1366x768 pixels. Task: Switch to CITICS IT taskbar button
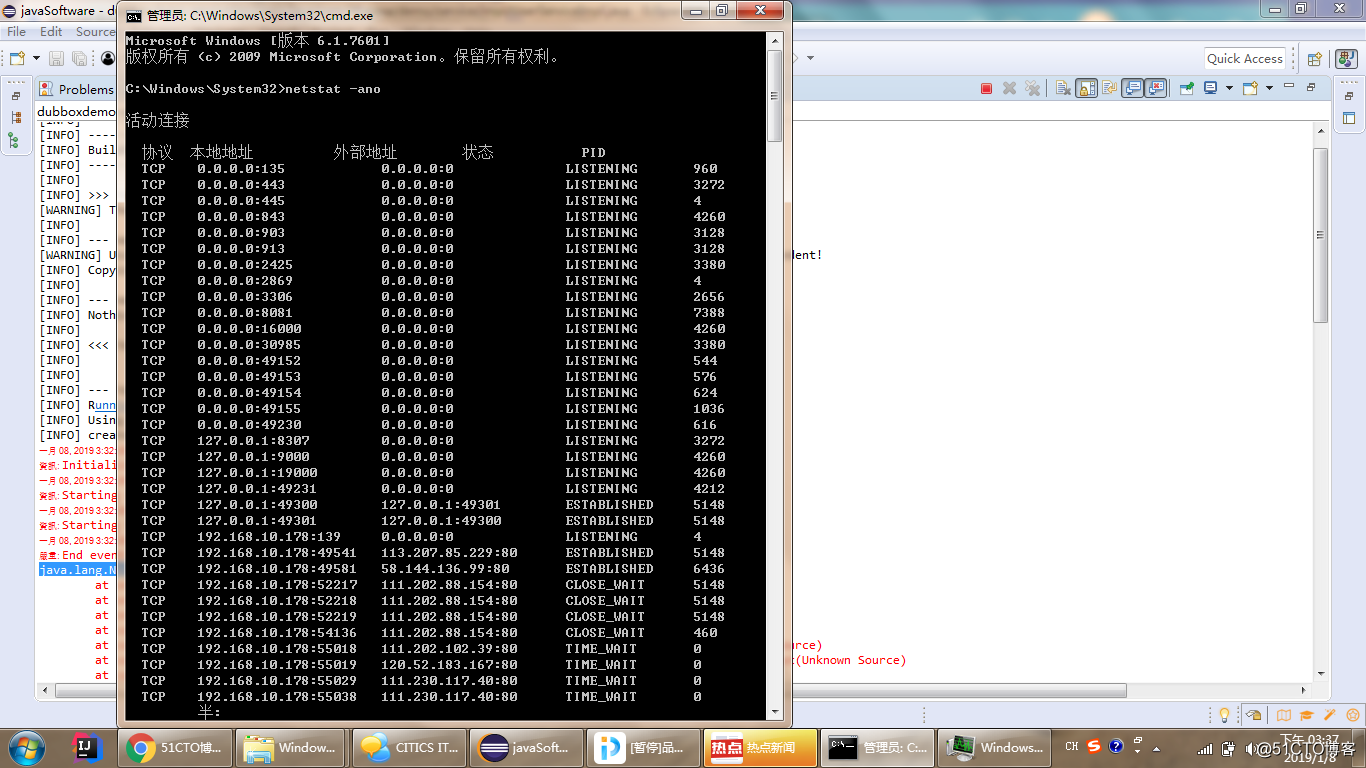coord(409,747)
